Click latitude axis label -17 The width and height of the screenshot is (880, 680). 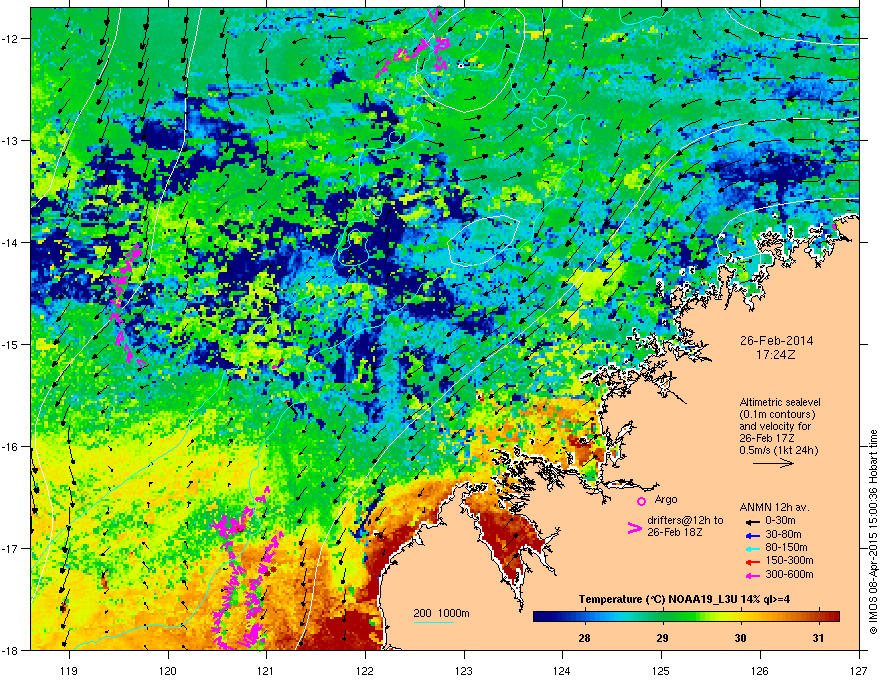11,548
